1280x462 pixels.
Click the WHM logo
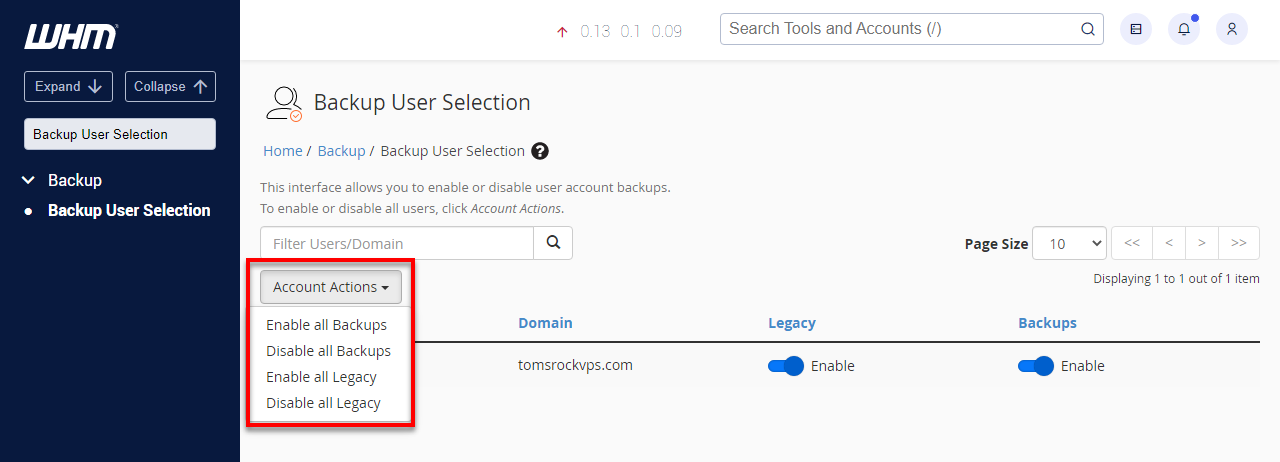(70, 37)
